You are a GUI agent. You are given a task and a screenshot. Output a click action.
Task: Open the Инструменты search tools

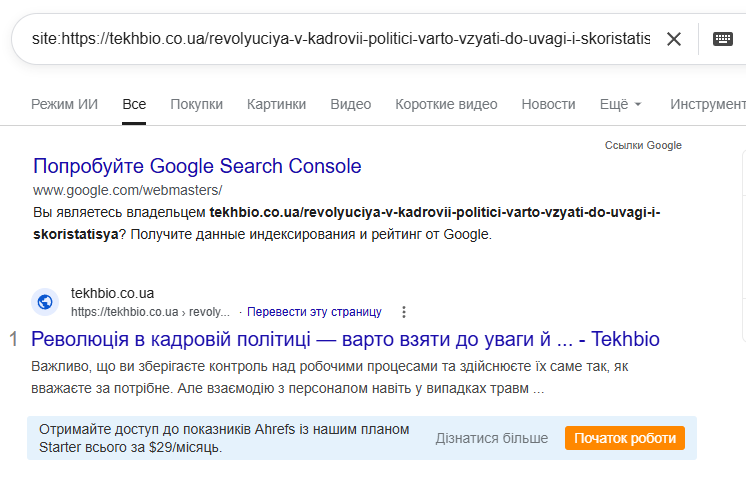[708, 104]
